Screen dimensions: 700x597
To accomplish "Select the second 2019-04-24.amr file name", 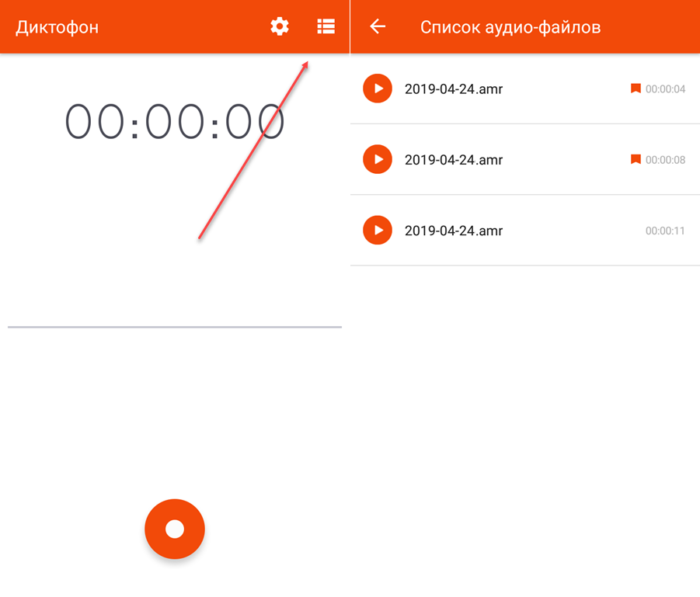I will [x=453, y=160].
